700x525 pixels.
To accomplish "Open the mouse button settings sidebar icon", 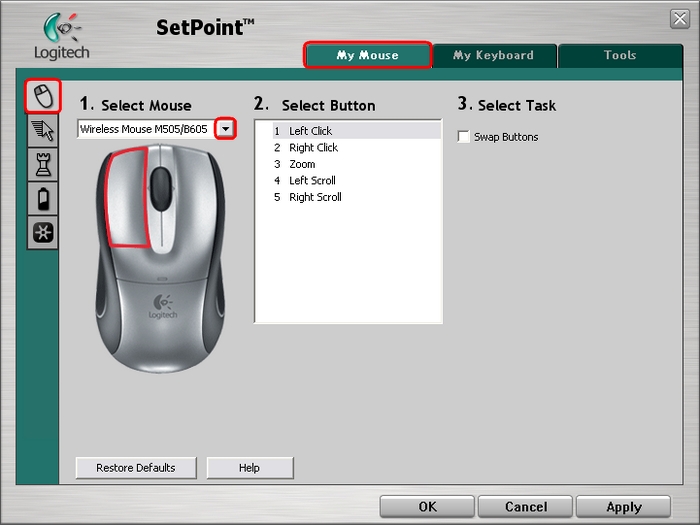I will point(43,96).
